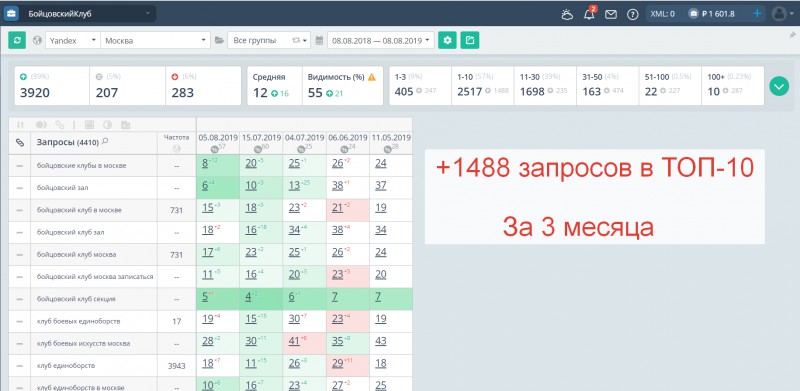The image size is (800, 391).
Task: Click the grid icon in table toolbar
Action: [89, 125]
